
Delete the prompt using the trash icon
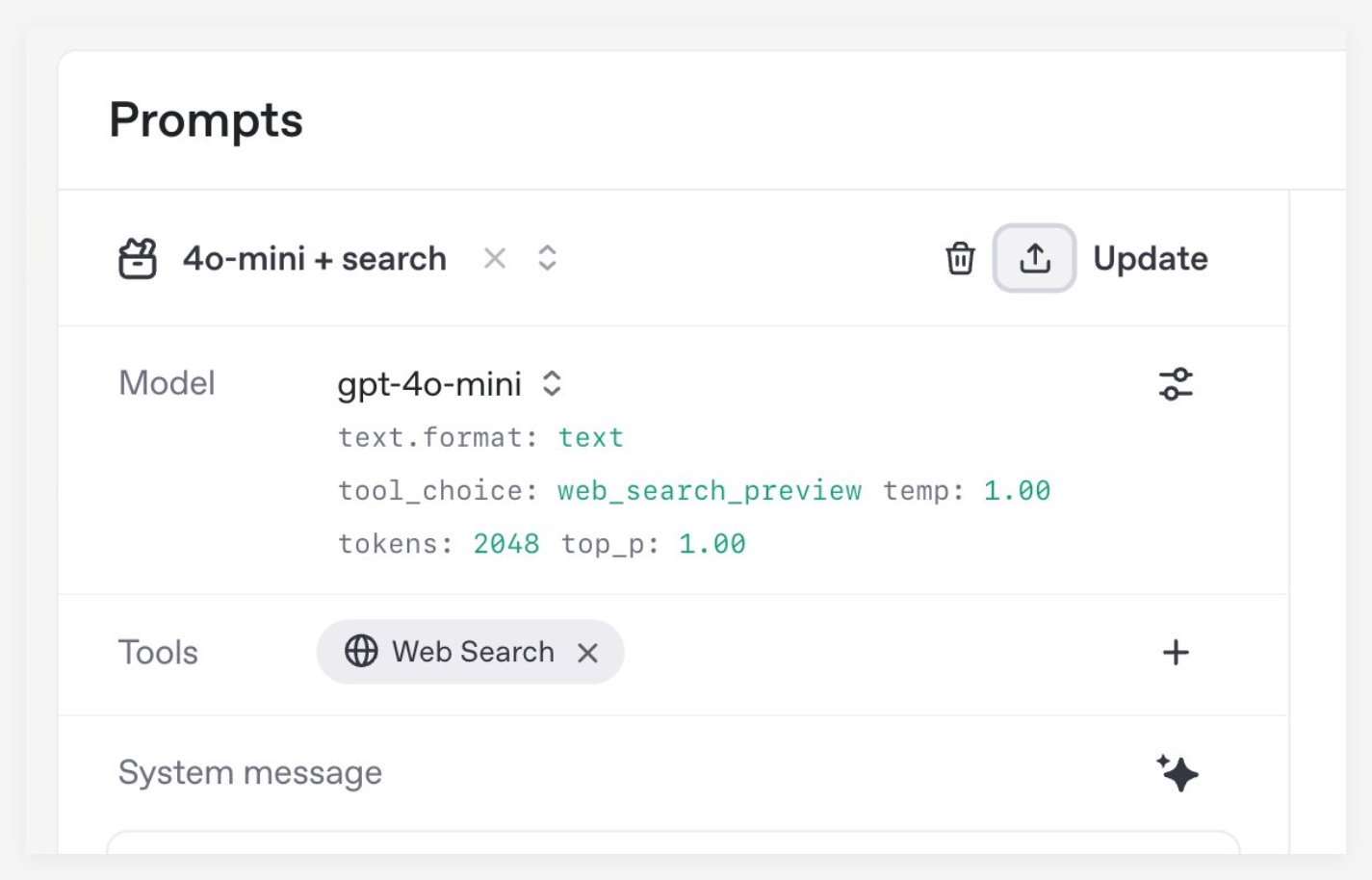[x=960, y=258]
